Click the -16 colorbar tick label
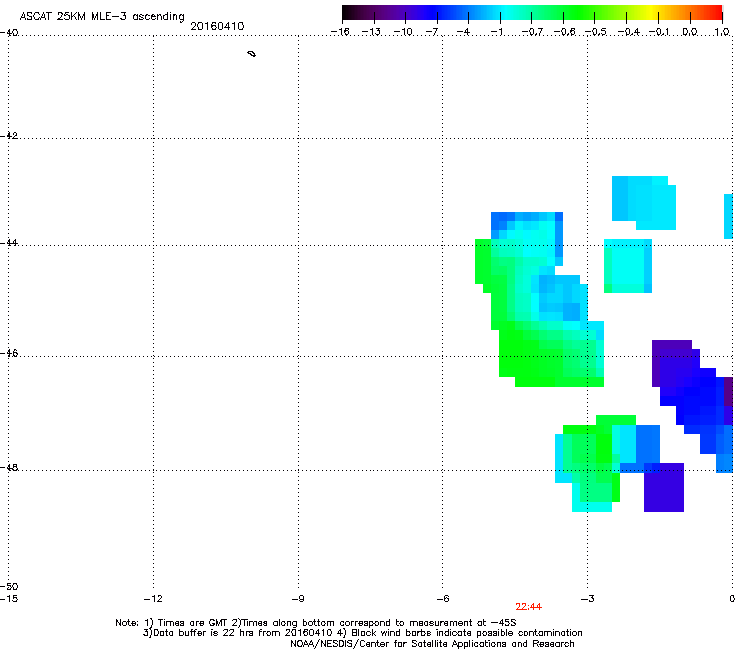The height and width of the screenshot is (650, 740). point(340,32)
